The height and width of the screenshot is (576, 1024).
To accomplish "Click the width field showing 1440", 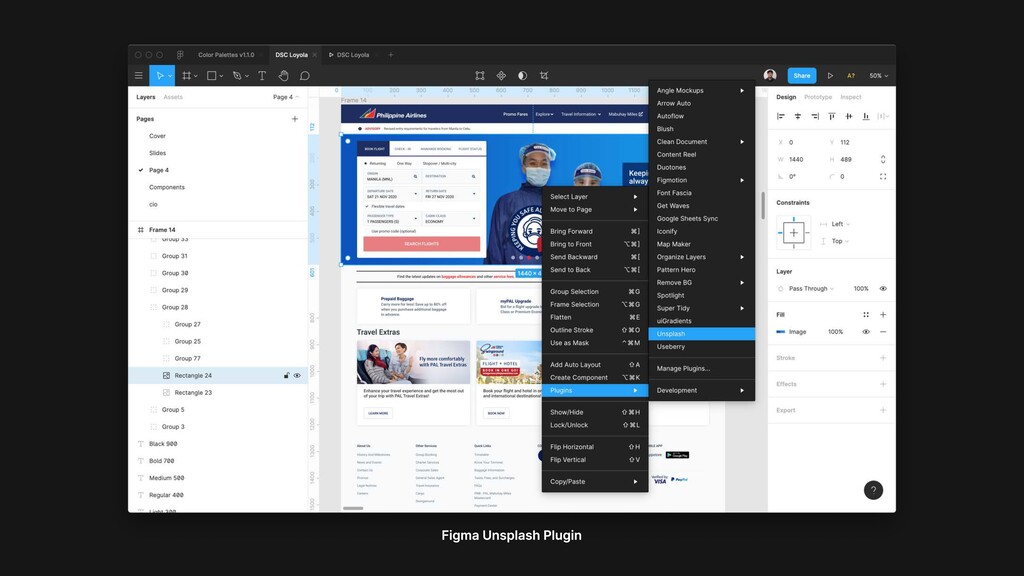I will [x=796, y=159].
